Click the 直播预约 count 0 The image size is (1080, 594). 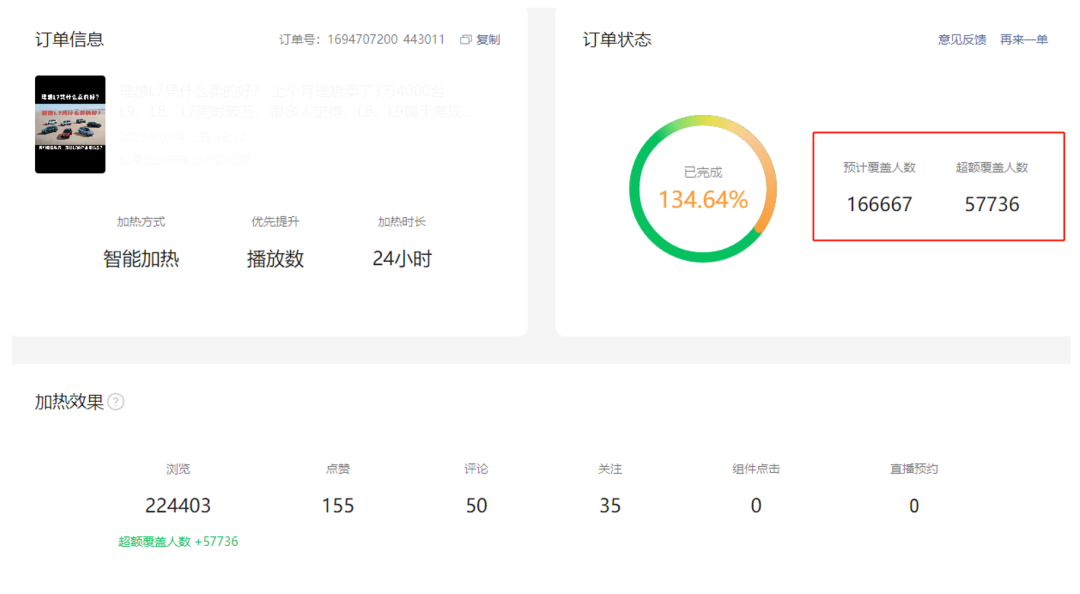tap(913, 506)
